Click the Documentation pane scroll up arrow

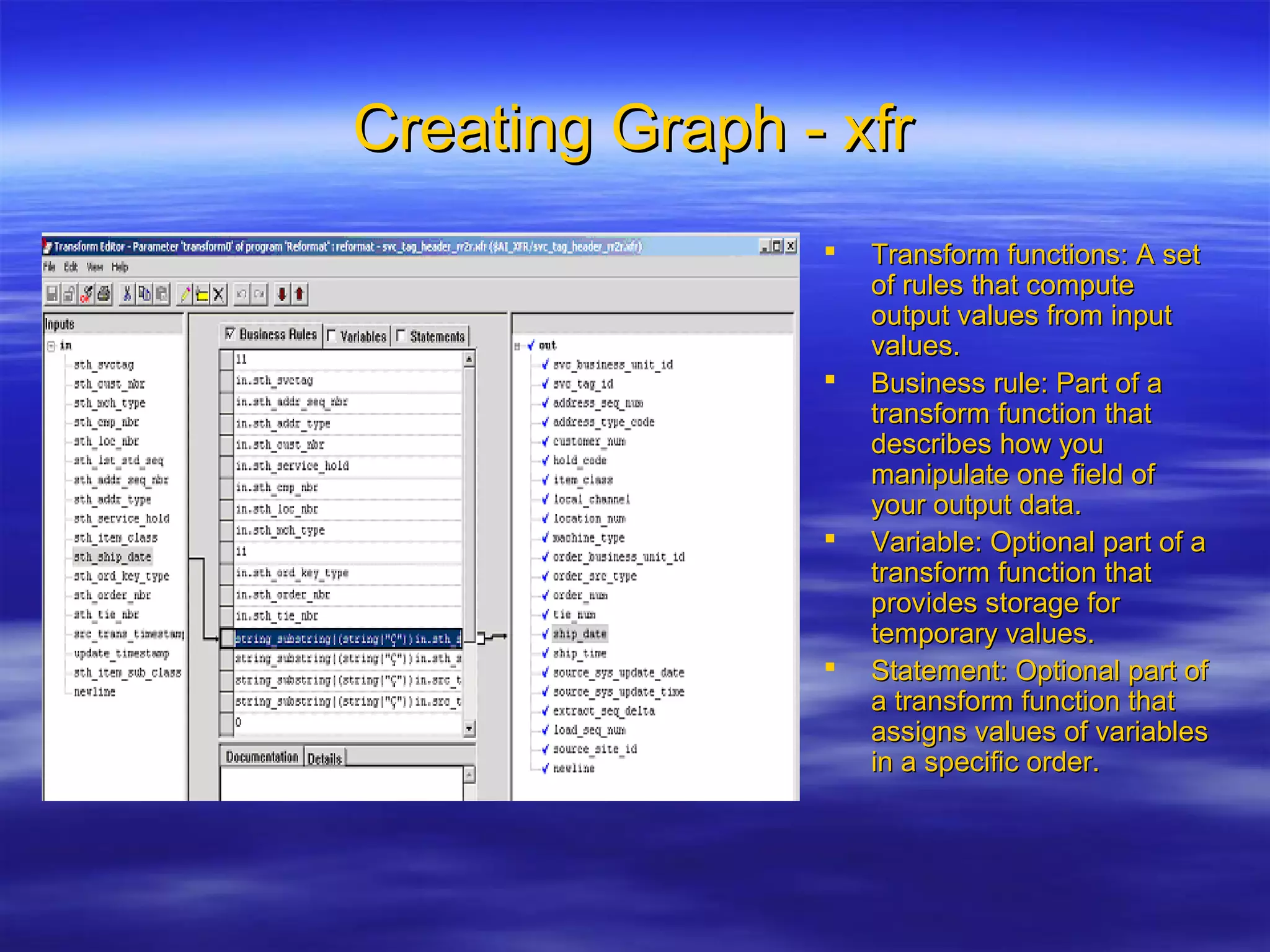coord(469,775)
